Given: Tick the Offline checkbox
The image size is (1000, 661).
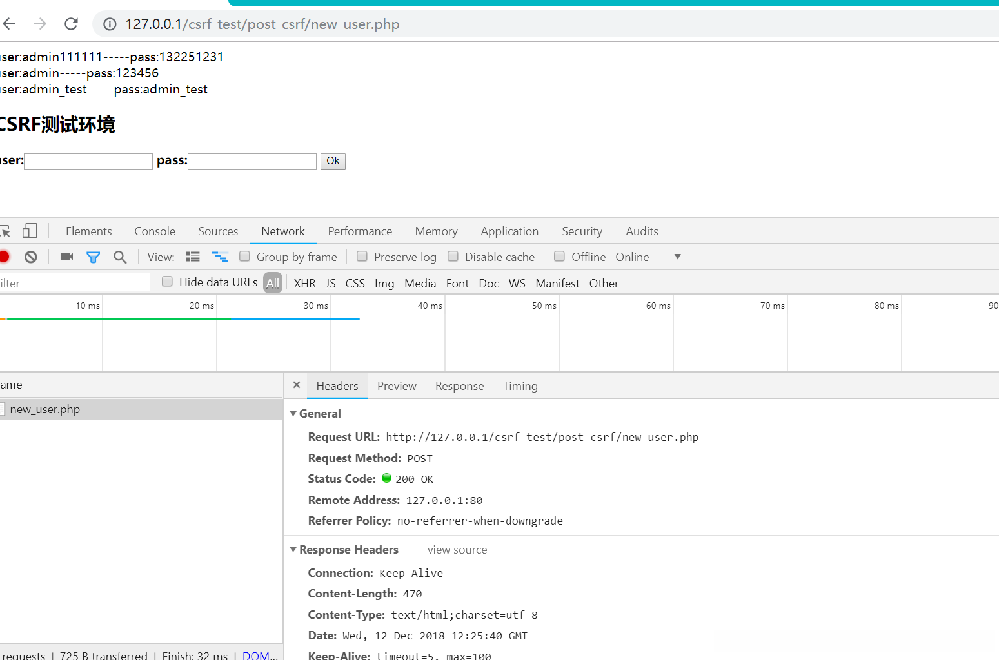Looking at the screenshot, I should 559,256.
